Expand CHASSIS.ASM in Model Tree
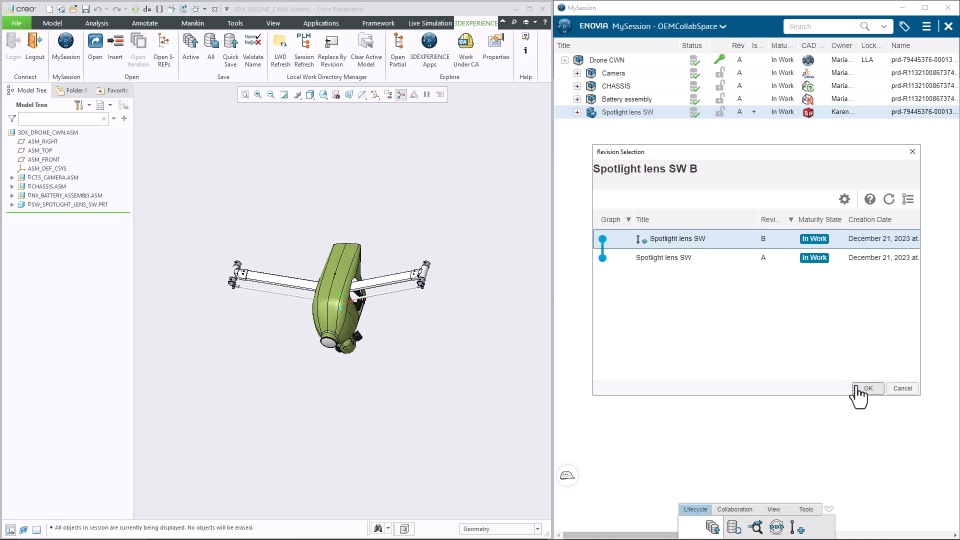The height and width of the screenshot is (540, 960). (12, 187)
